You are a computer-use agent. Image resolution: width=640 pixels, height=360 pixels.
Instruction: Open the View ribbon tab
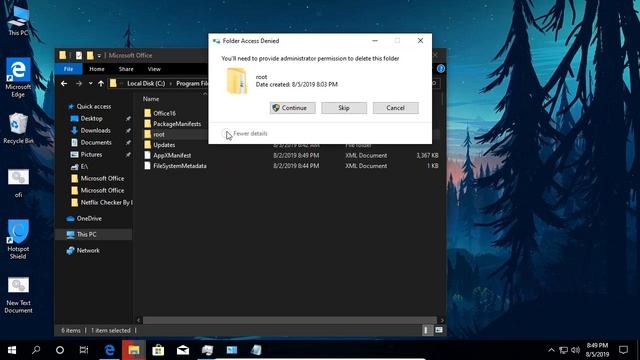[x=154, y=69]
